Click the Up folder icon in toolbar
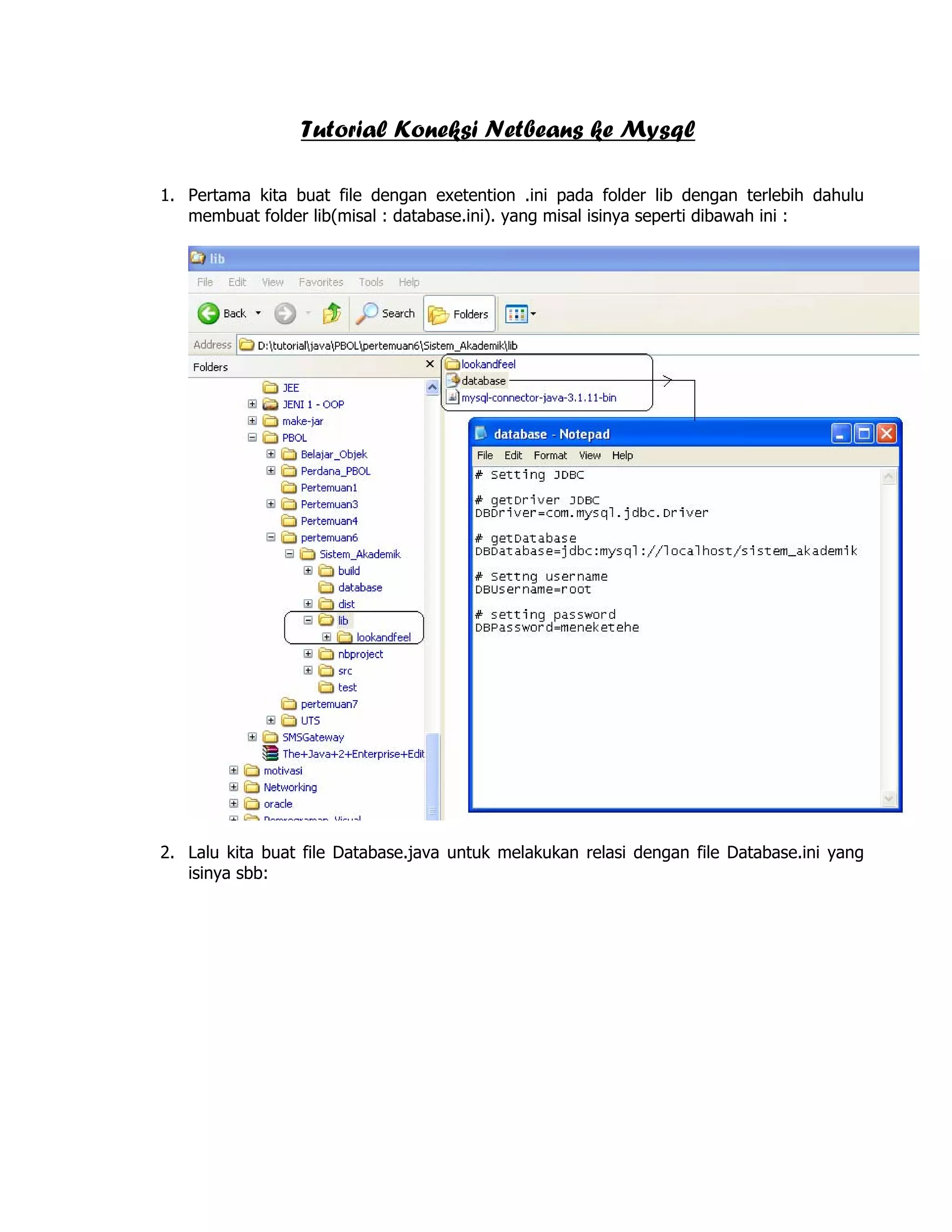 [x=332, y=314]
